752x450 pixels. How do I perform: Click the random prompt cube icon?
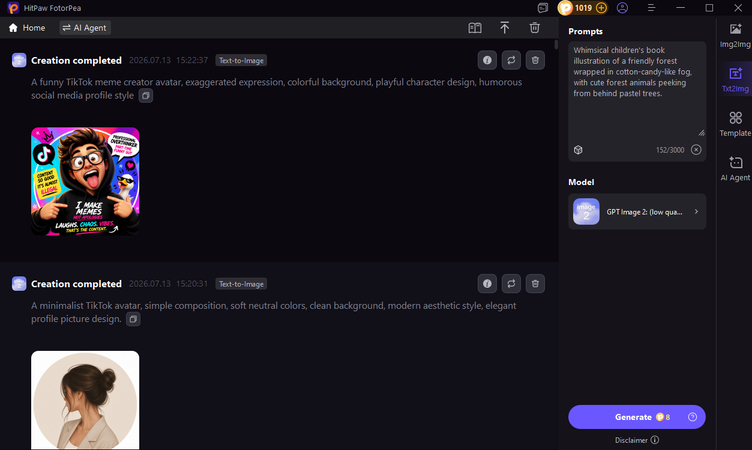coord(578,150)
